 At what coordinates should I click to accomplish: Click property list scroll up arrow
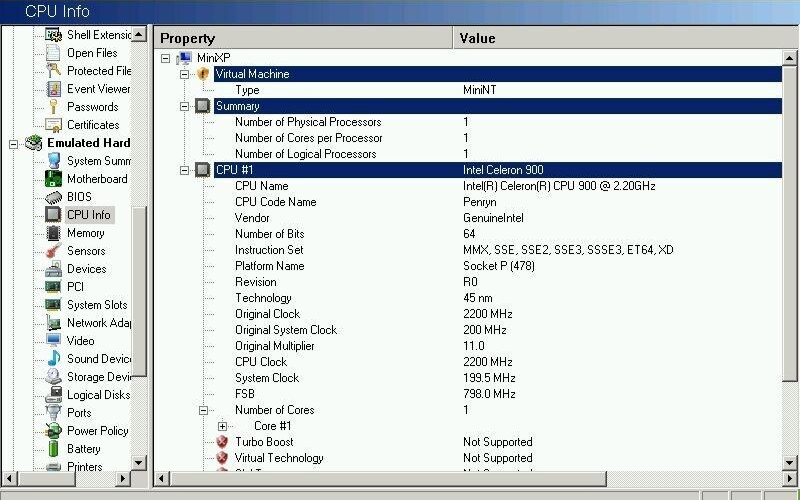pos(790,58)
